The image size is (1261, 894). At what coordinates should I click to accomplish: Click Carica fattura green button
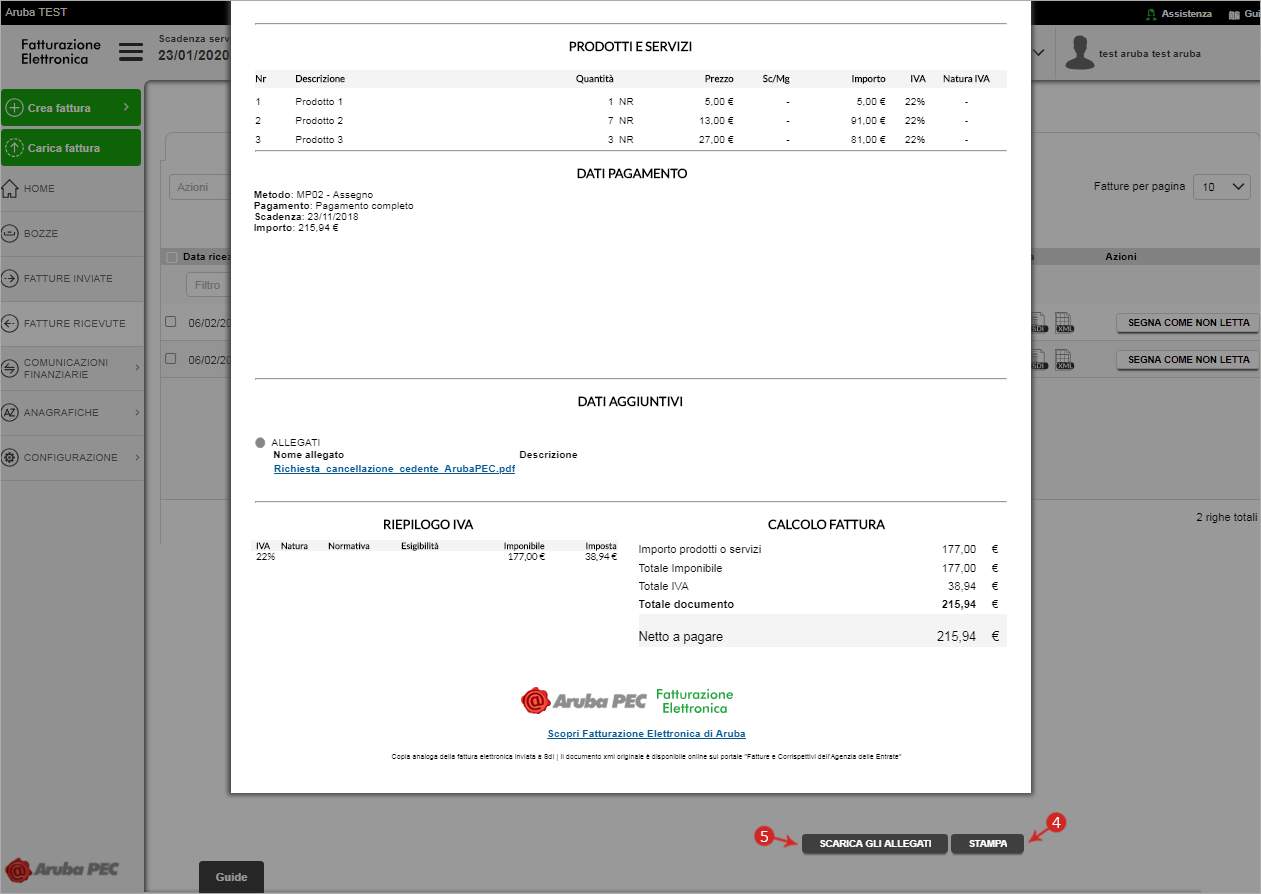click(x=71, y=147)
